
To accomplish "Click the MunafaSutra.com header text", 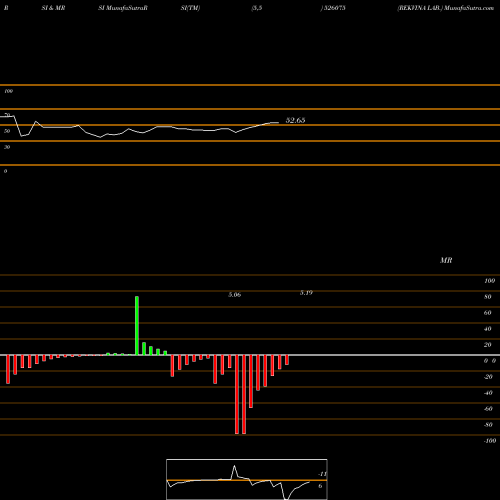I will [x=469, y=8].
